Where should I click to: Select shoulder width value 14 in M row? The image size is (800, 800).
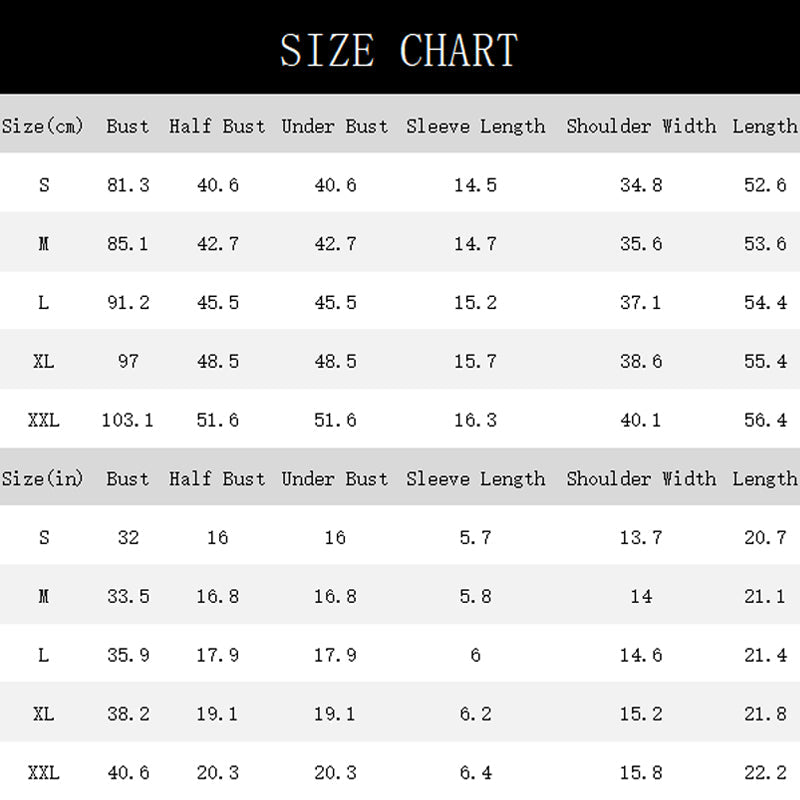641,596
